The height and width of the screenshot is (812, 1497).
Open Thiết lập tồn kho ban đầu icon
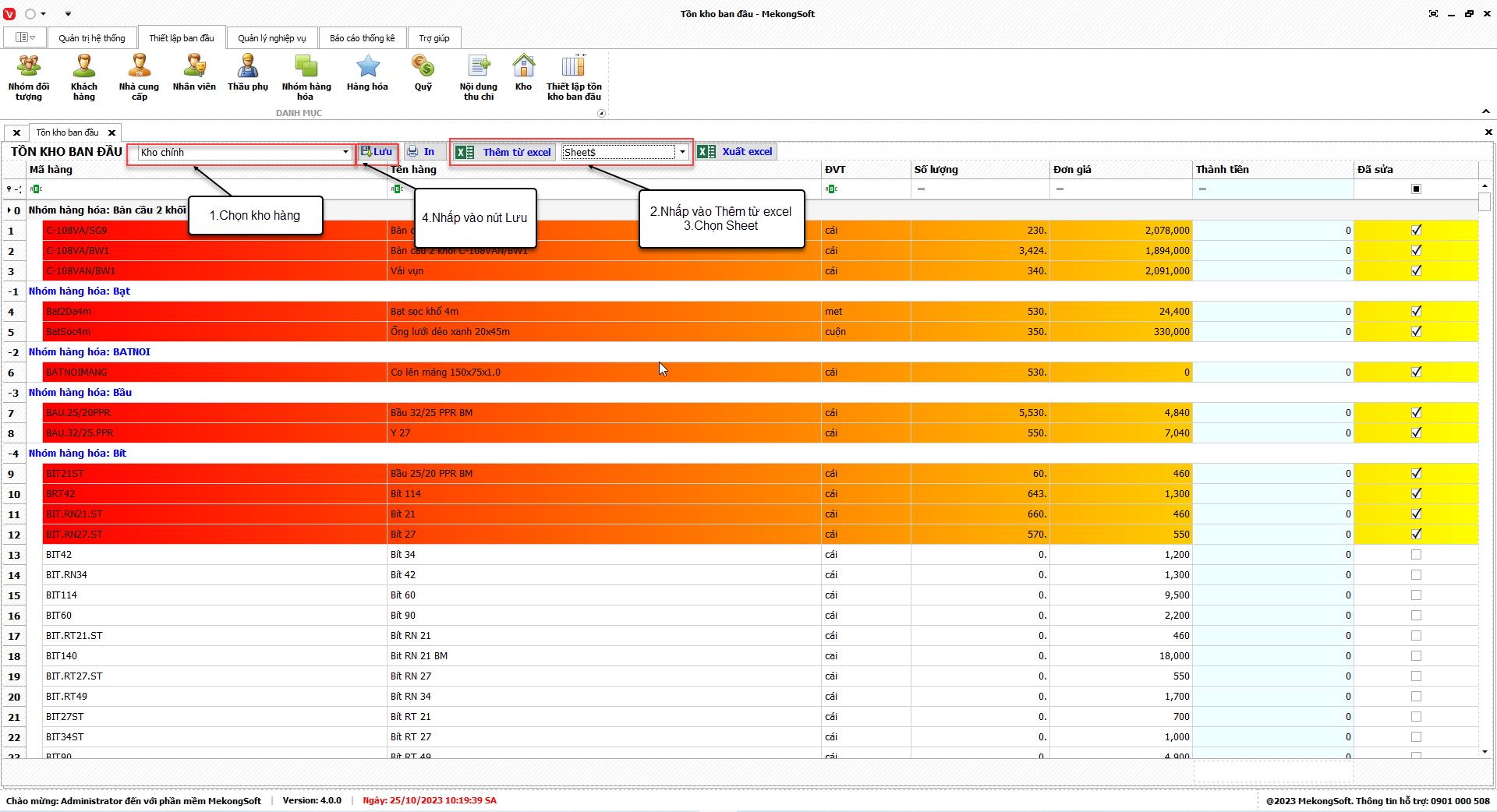click(574, 77)
